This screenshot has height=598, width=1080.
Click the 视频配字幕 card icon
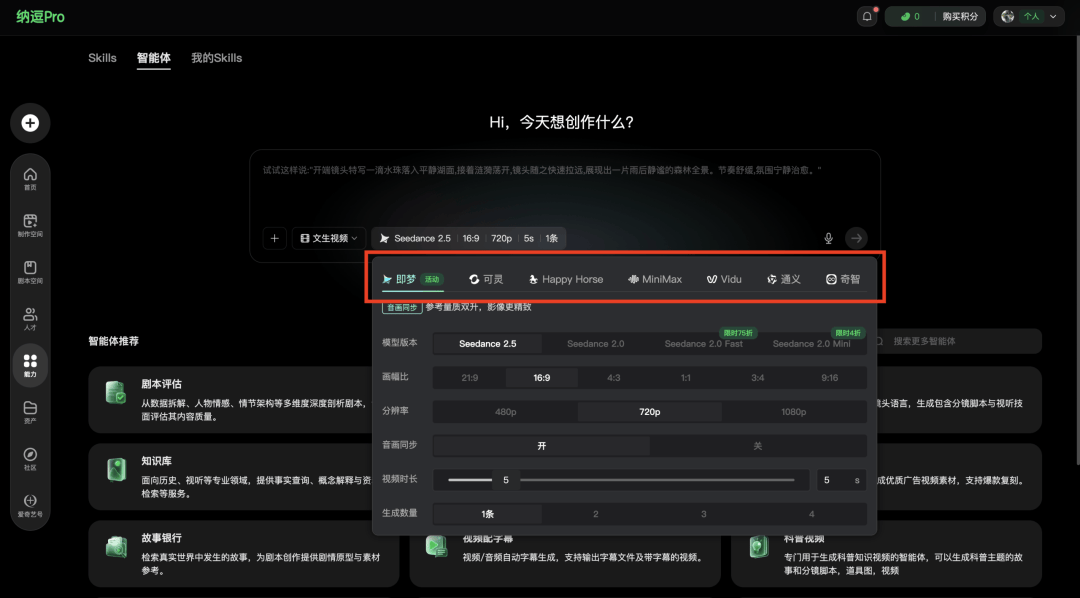coord(437,547)
